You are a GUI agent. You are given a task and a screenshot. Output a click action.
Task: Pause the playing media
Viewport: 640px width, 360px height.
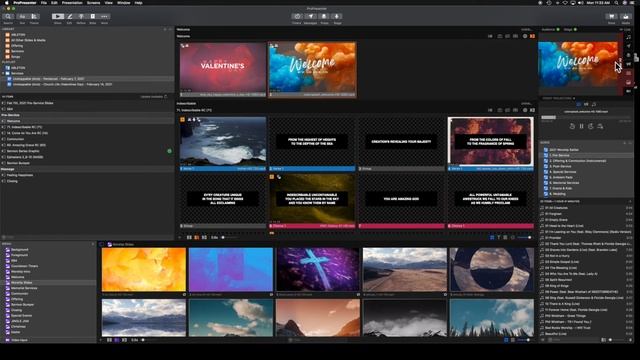[582, 127]
